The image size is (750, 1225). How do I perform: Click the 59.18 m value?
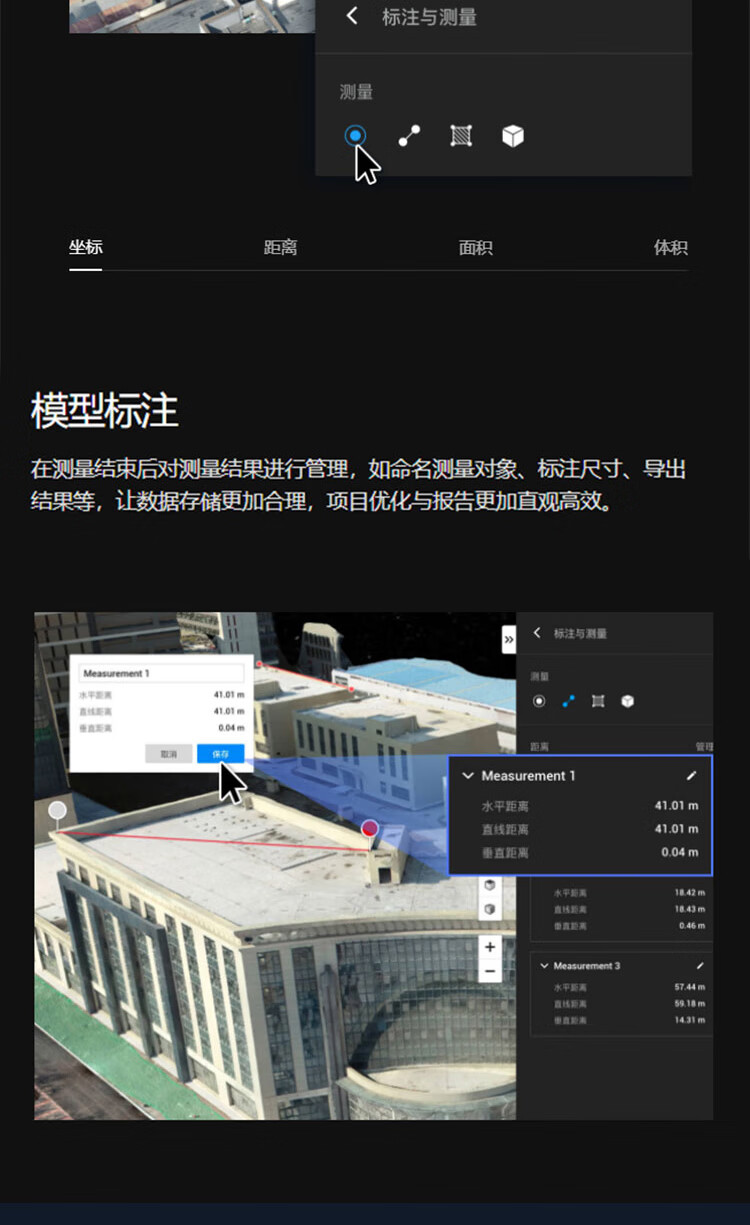688,1003
